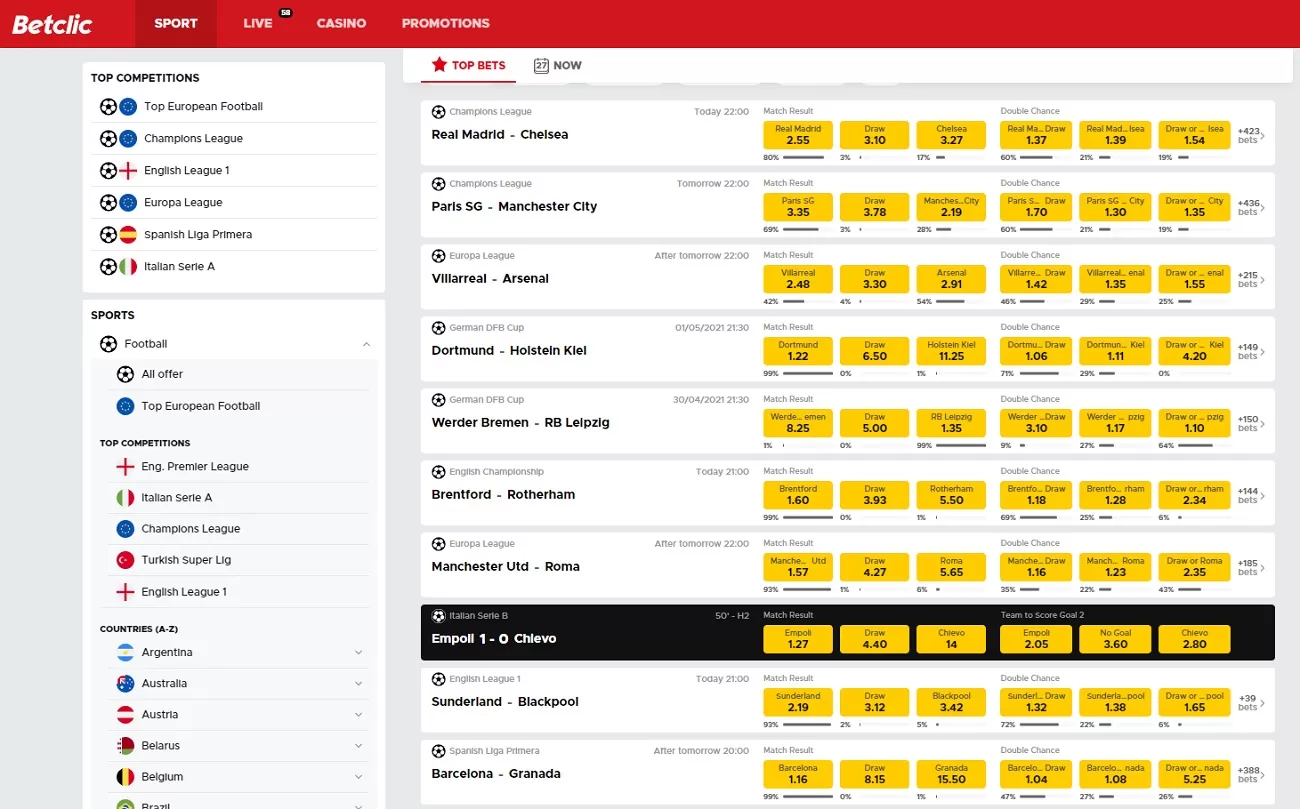Click Spain flag icon of Spanish Liga Primera
Image resolution: width=1300 pixels, height=809 pixels.
pos(128,234)
